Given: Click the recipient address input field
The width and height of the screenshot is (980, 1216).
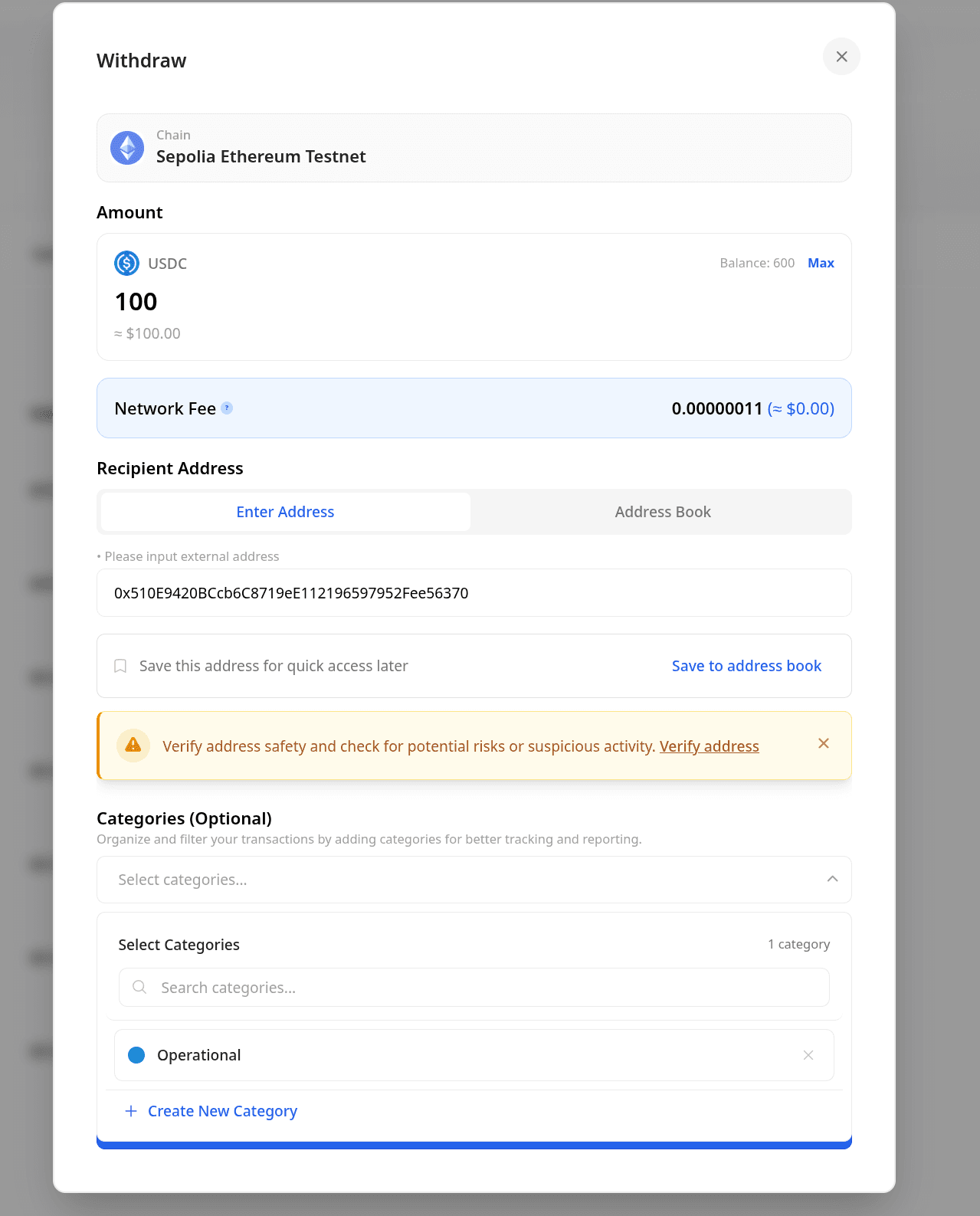Looking at the screenshot, I should pos(474,593).
